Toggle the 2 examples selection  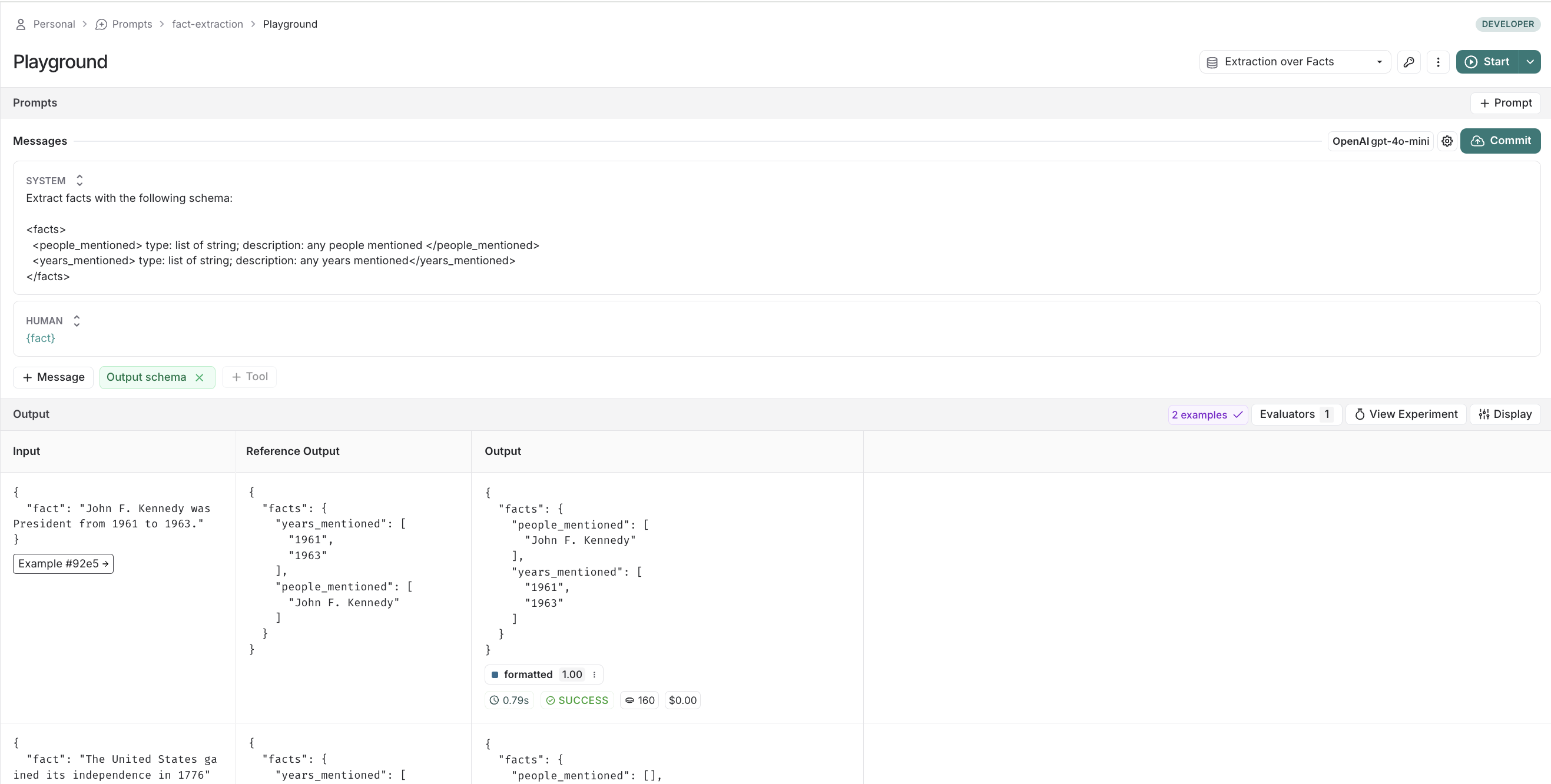(x=1207, y=414)
